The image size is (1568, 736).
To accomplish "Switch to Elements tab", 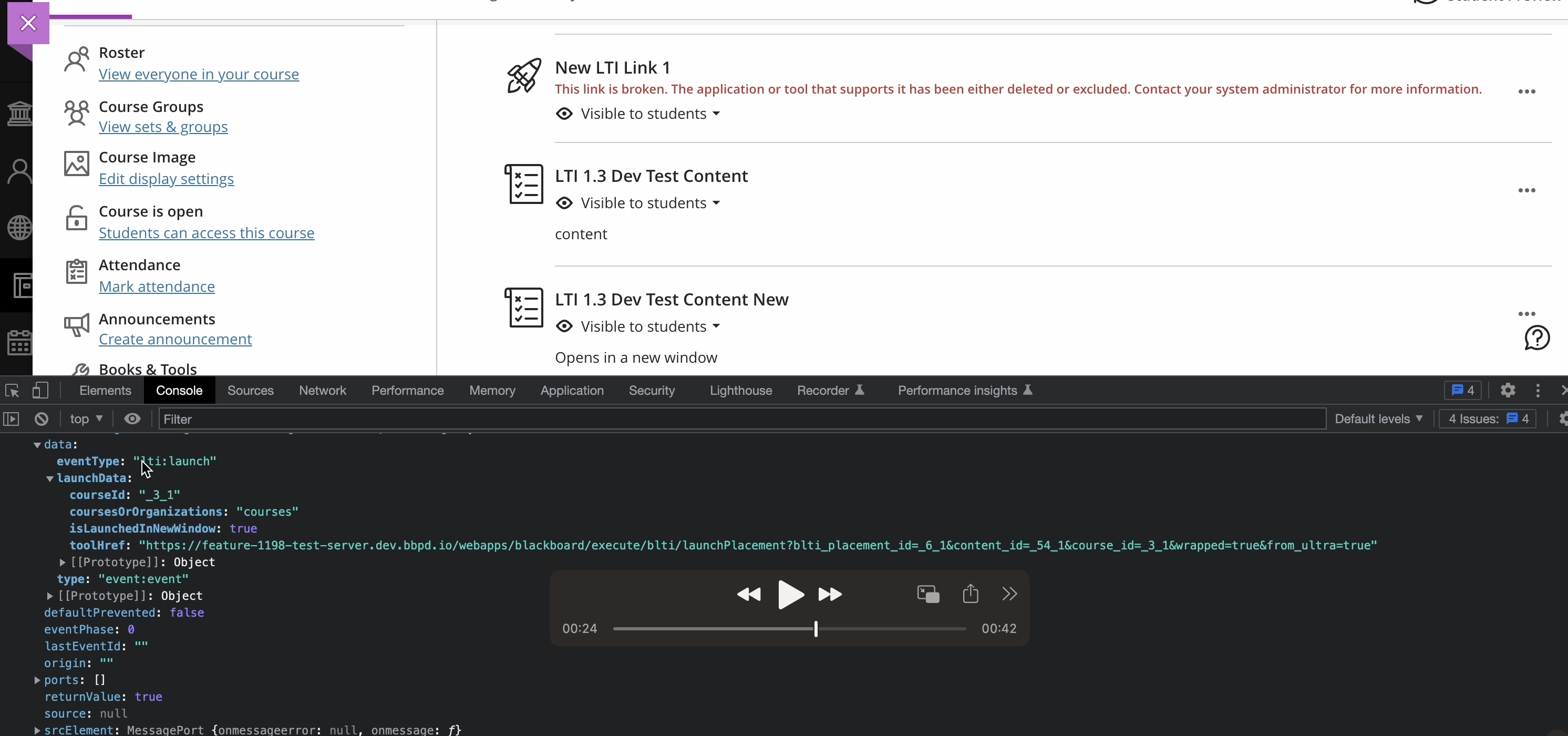I will tap(105, 390).
